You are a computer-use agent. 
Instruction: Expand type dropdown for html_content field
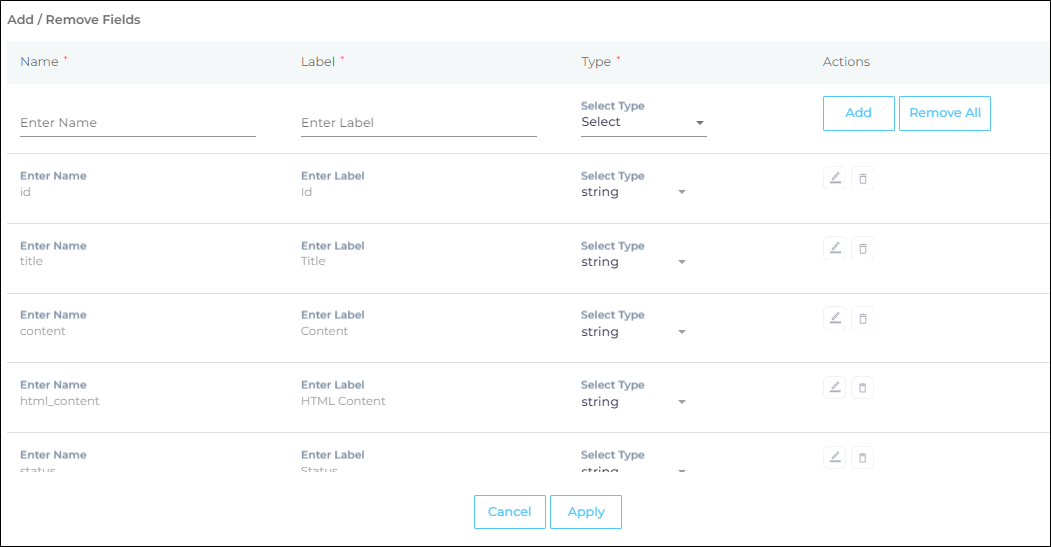(x=633, y=402)
